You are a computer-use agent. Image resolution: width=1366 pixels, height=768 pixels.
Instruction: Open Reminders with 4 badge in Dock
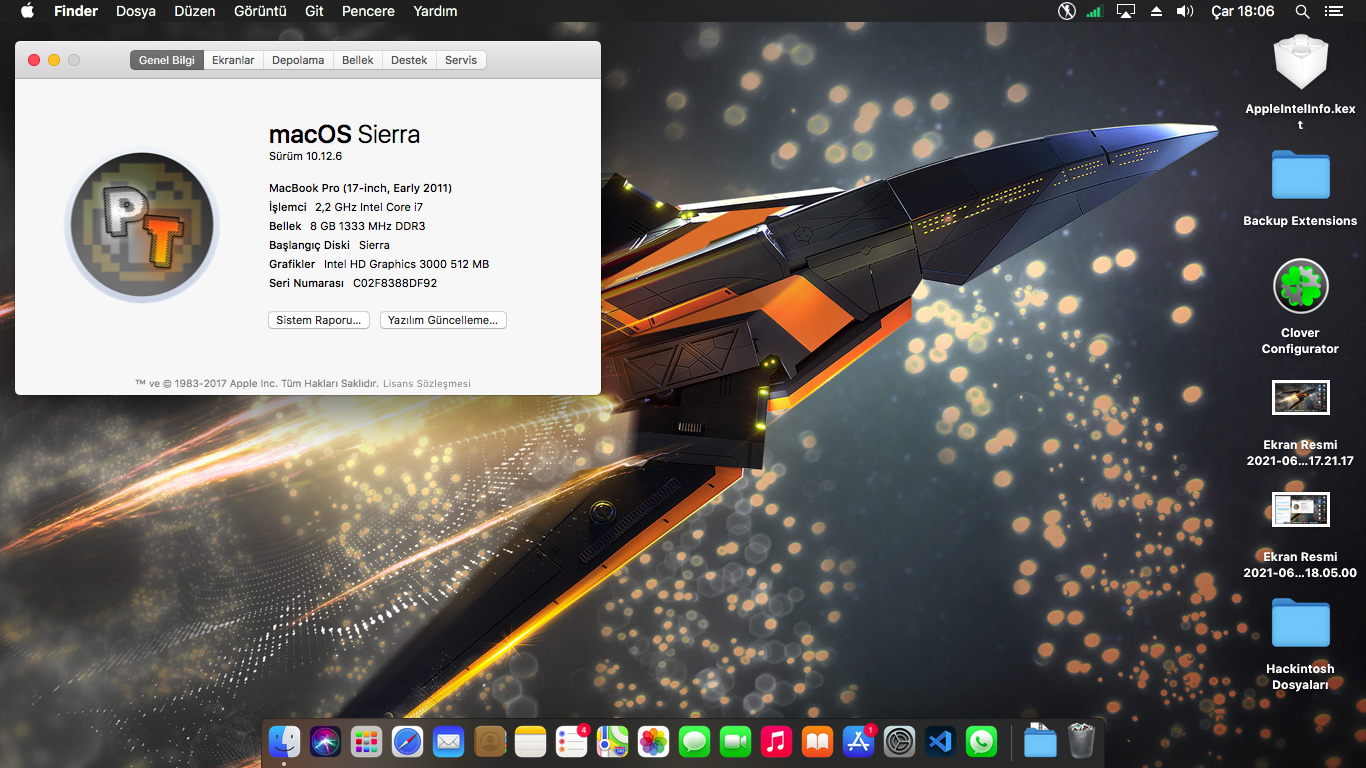tap(572, 741)
